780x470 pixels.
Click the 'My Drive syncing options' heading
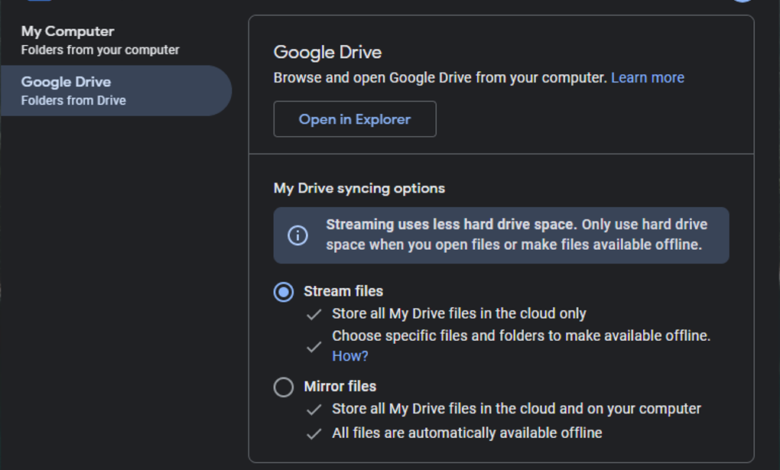pos(359,188)
